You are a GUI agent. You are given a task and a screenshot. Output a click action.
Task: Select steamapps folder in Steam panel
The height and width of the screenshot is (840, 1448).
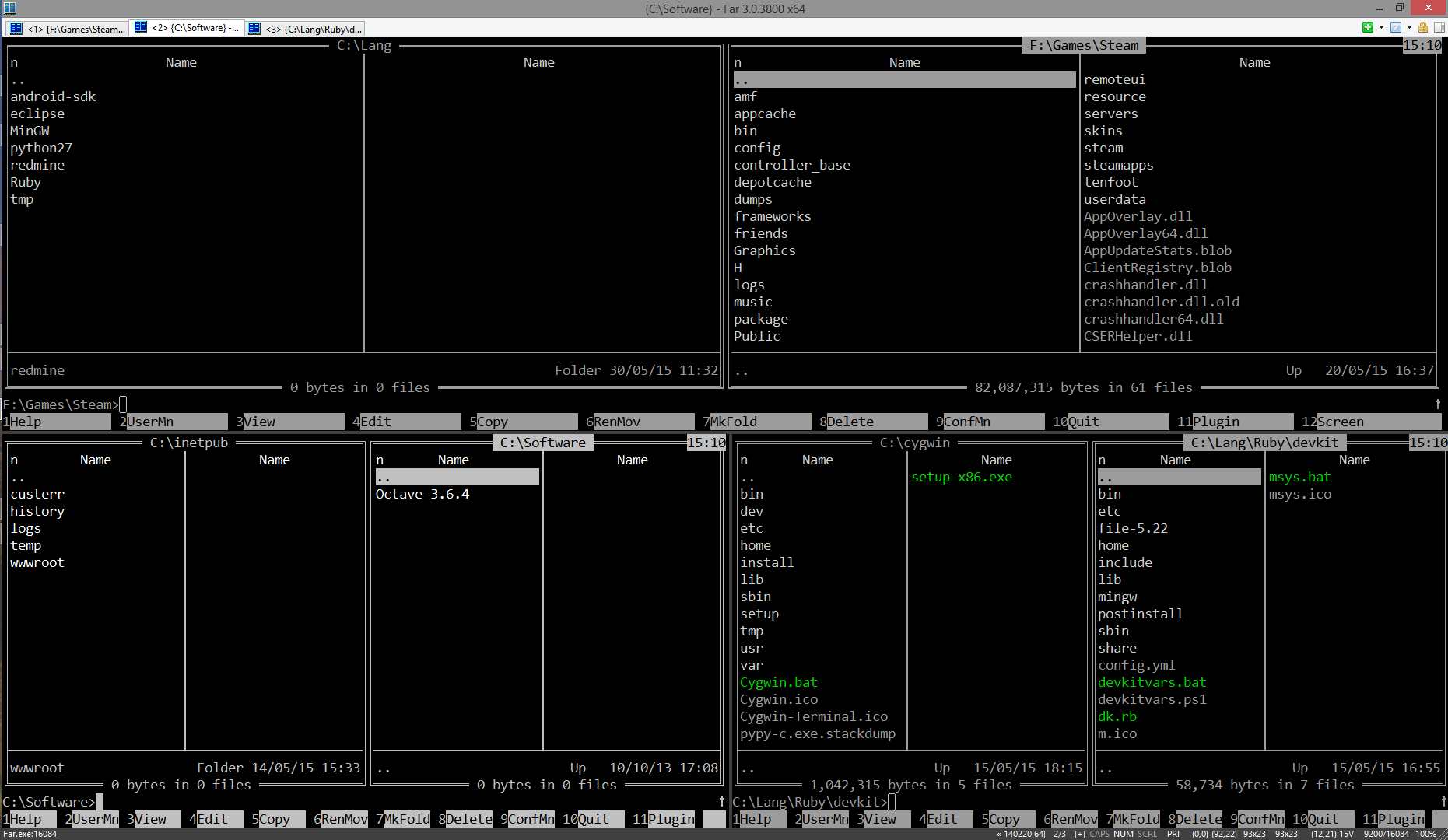coord(1119,165)
